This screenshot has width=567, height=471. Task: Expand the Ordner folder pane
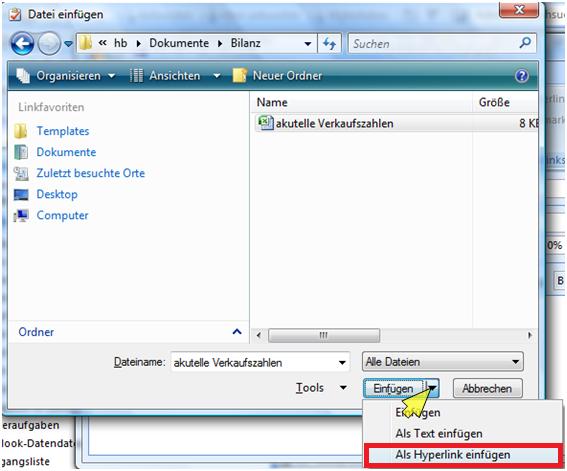(x=237, y=331)
